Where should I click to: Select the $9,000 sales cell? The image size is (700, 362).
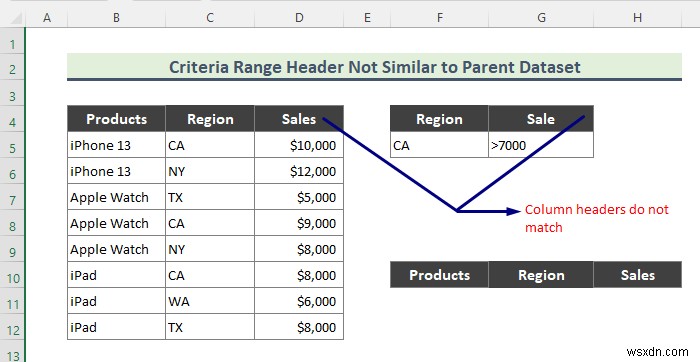click(299, 223)
